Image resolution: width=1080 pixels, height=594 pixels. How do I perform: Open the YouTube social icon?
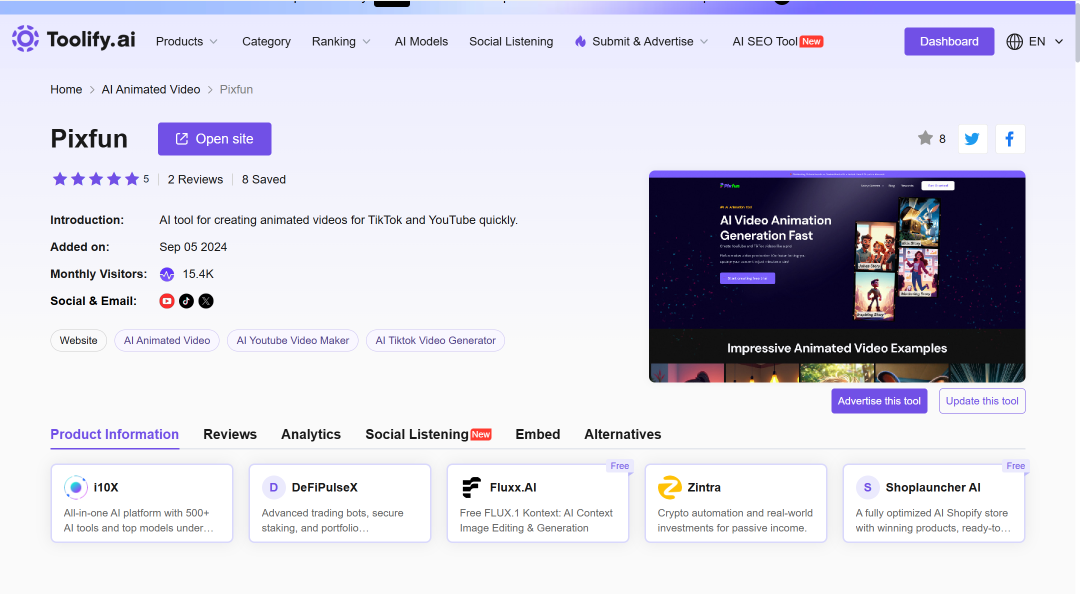point(167,301)
